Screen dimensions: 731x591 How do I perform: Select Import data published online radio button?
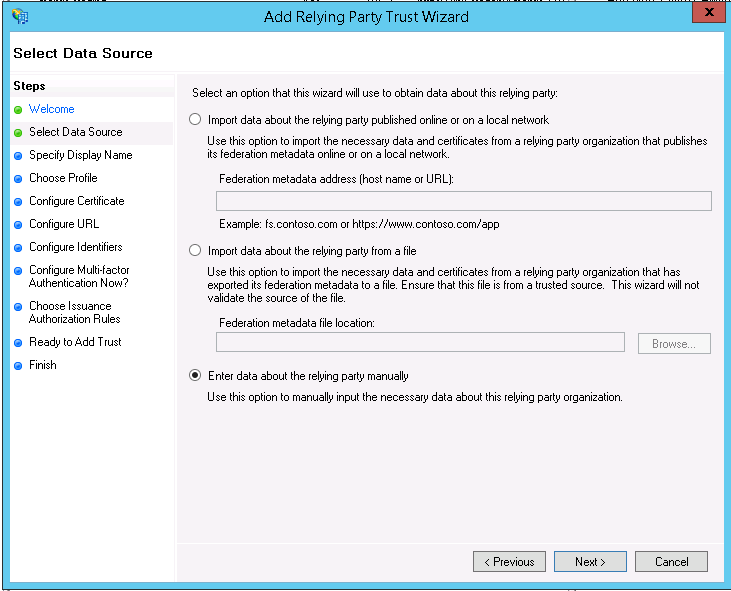click(195, 119)
